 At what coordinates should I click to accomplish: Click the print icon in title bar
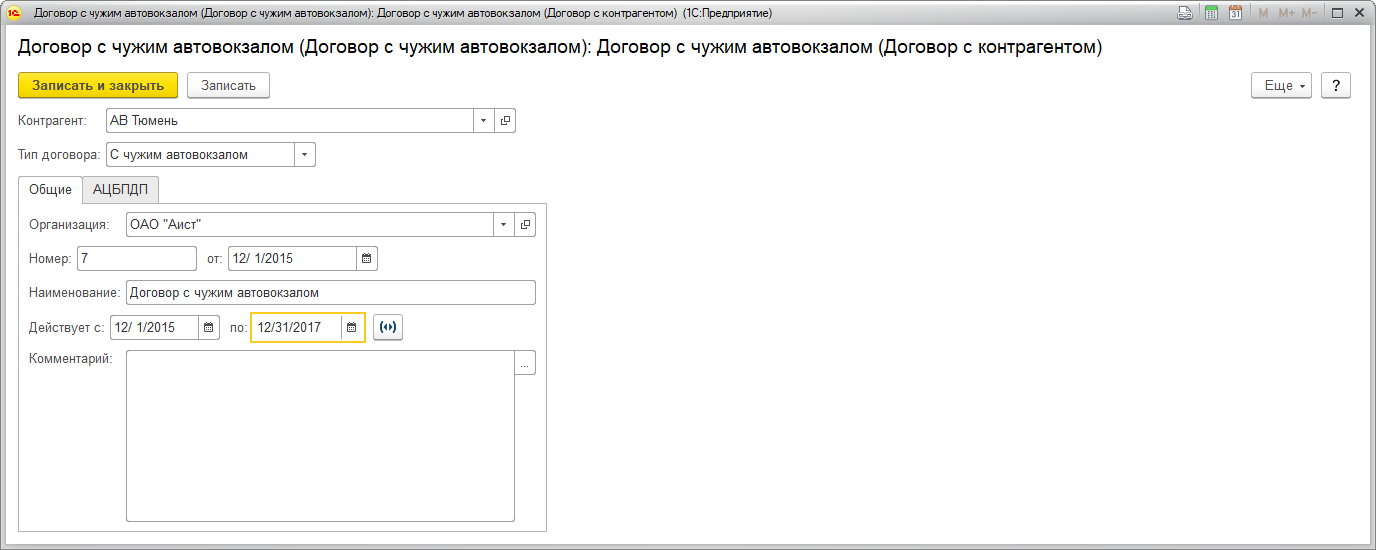[1185, 13]
